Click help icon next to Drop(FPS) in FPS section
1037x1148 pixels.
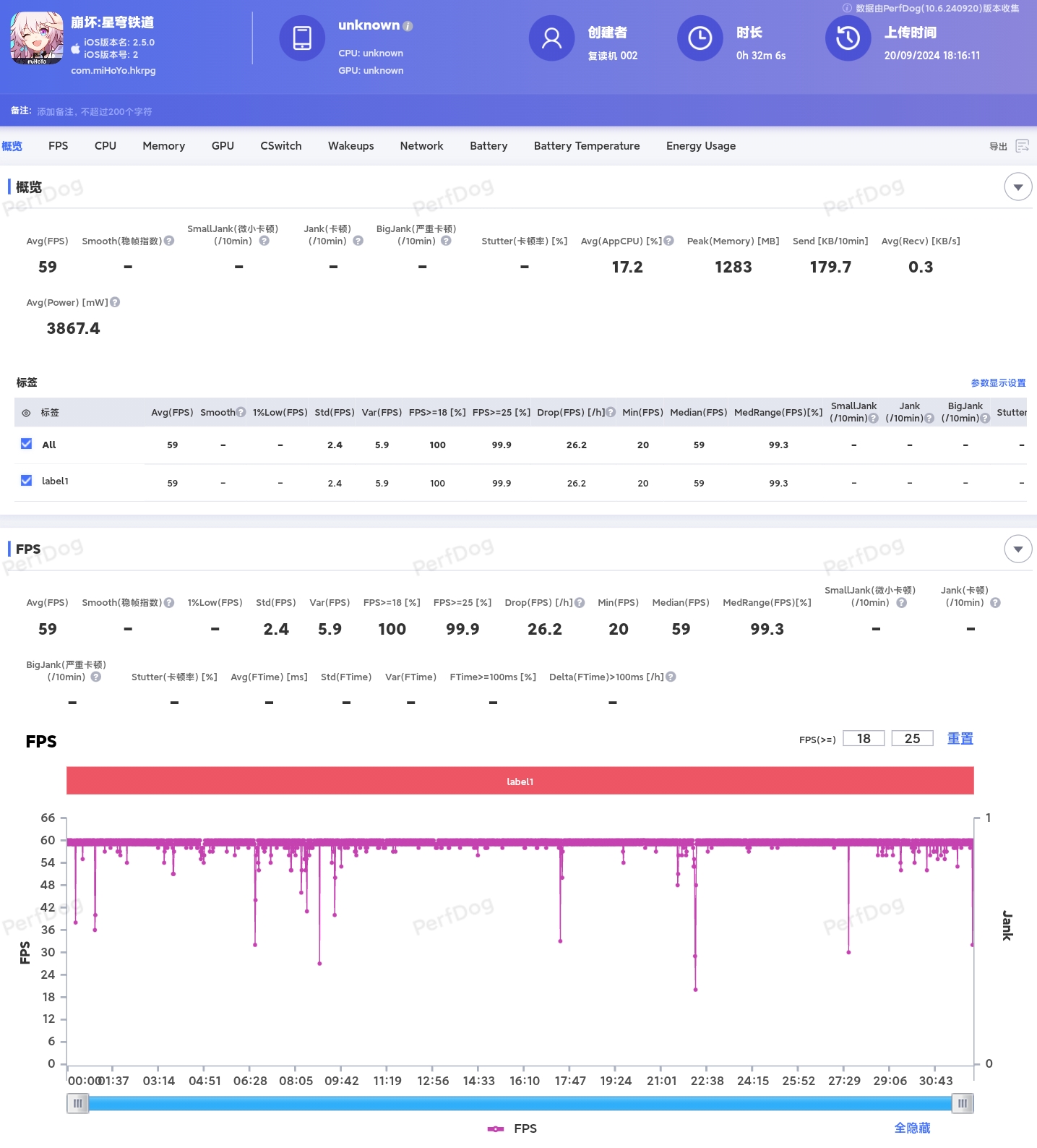click(580, 602)
